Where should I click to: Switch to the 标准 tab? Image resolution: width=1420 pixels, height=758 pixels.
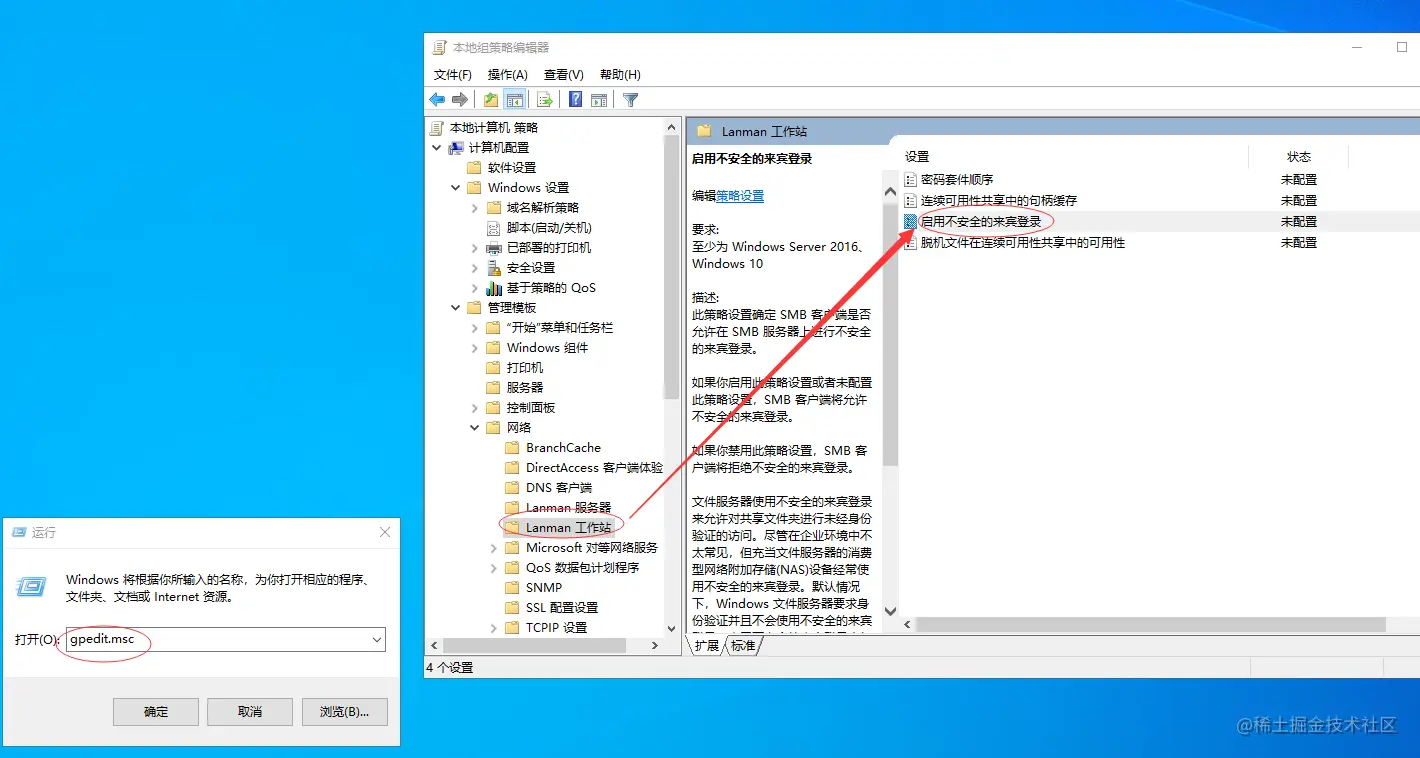[x=743, y=646]
